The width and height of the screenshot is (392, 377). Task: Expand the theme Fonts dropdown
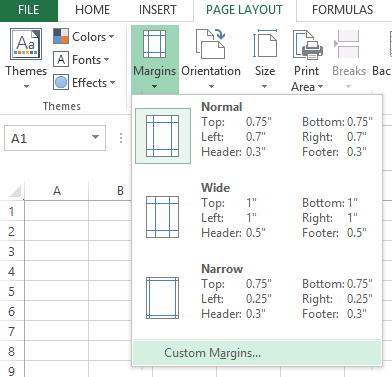point(81,60)
